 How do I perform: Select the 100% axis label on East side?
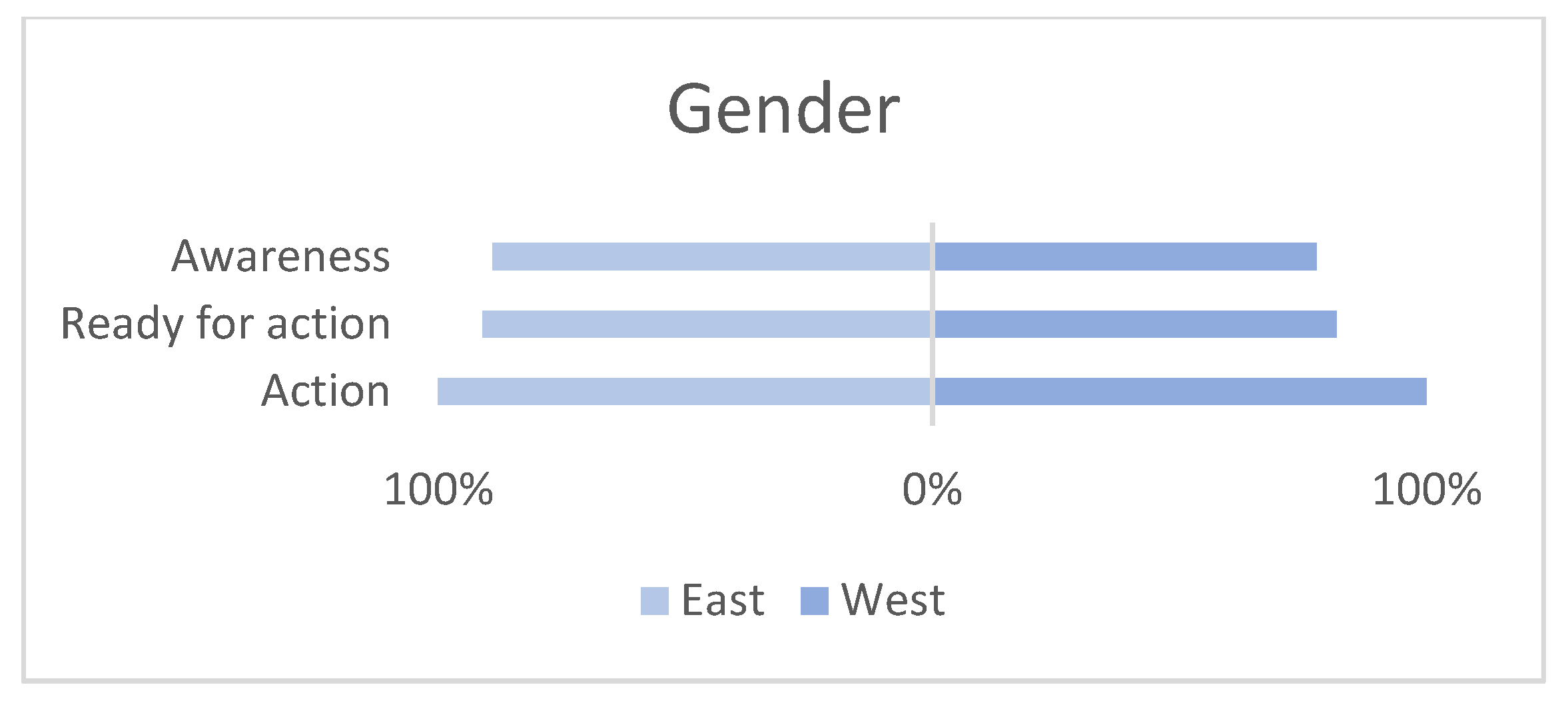(438, 490)
